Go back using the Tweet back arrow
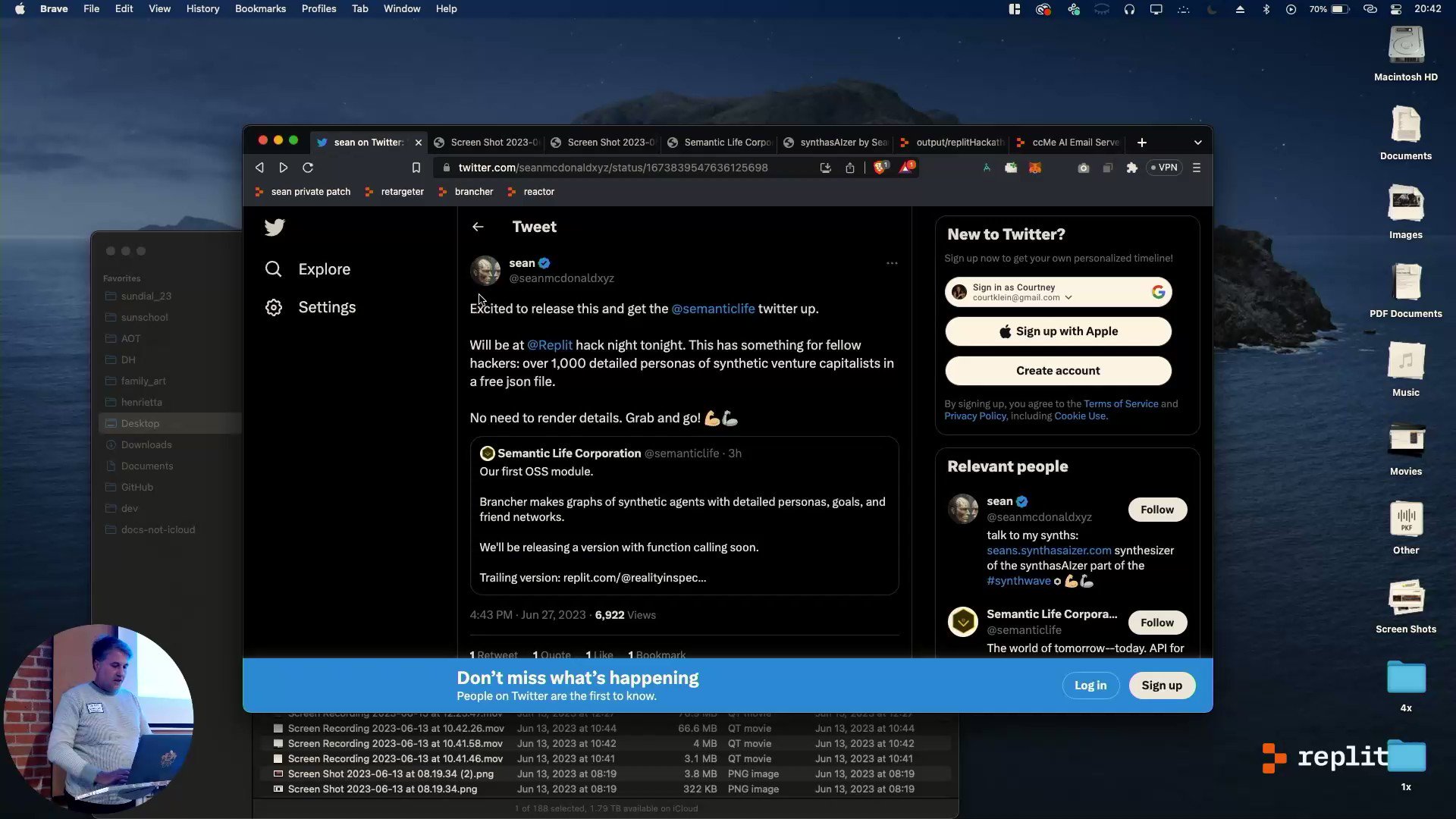The width and height of the screenshot is (1456, 819). 478,227
